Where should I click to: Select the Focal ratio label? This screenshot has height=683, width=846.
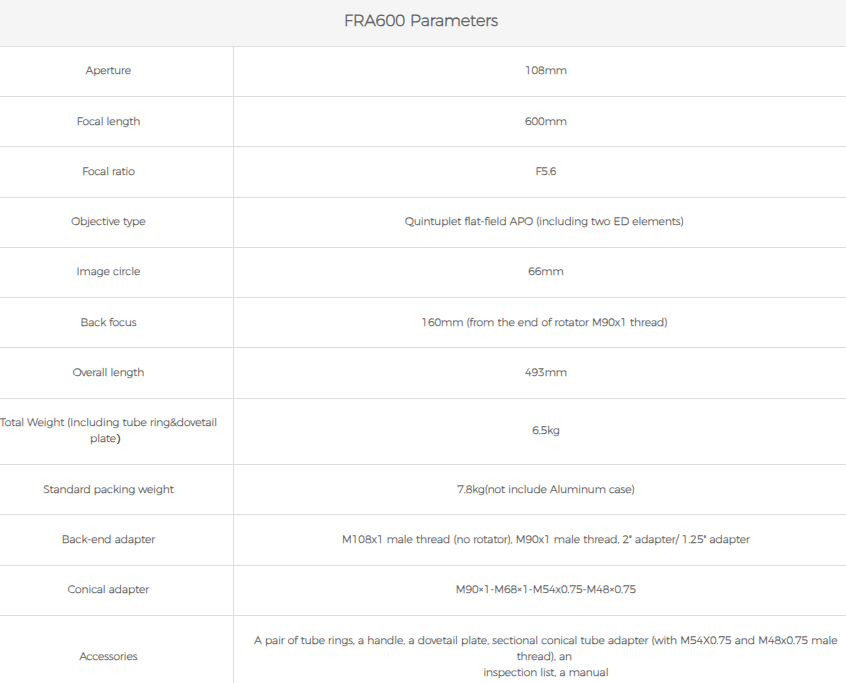click(108, 171)
